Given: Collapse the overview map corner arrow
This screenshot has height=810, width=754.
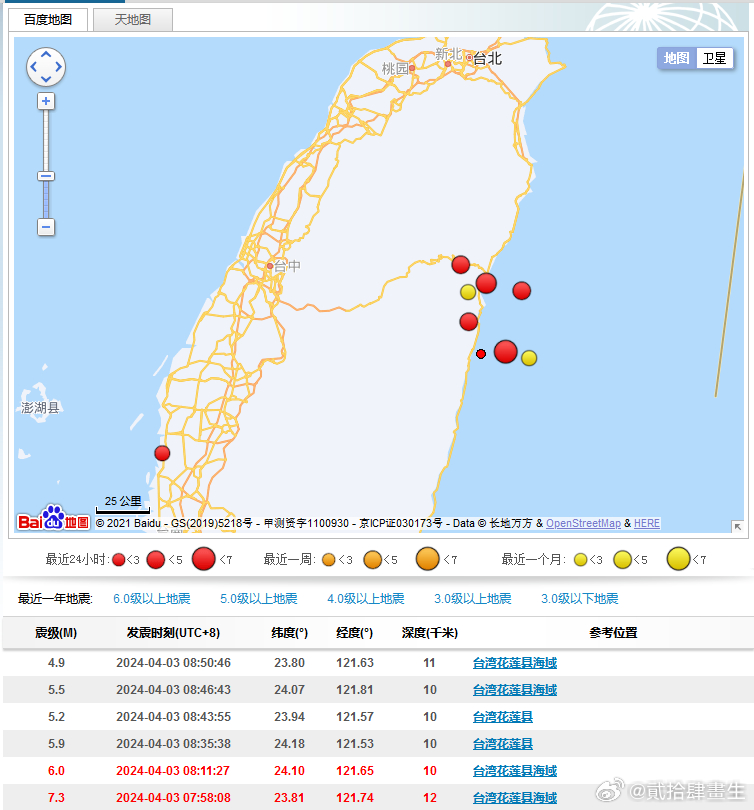Looking at the screenshot, I should point(737,526).
